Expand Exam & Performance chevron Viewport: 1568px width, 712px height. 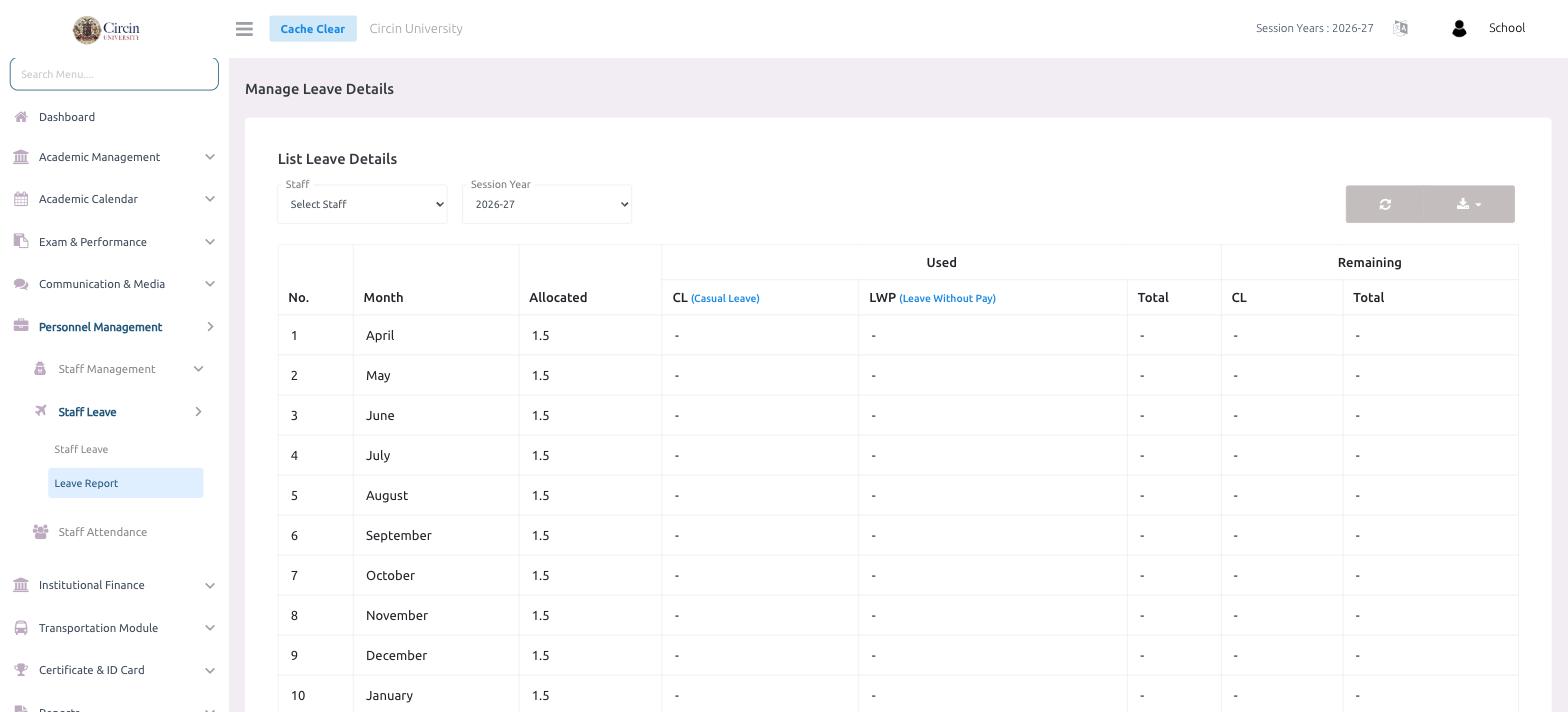tap(209, 241)
